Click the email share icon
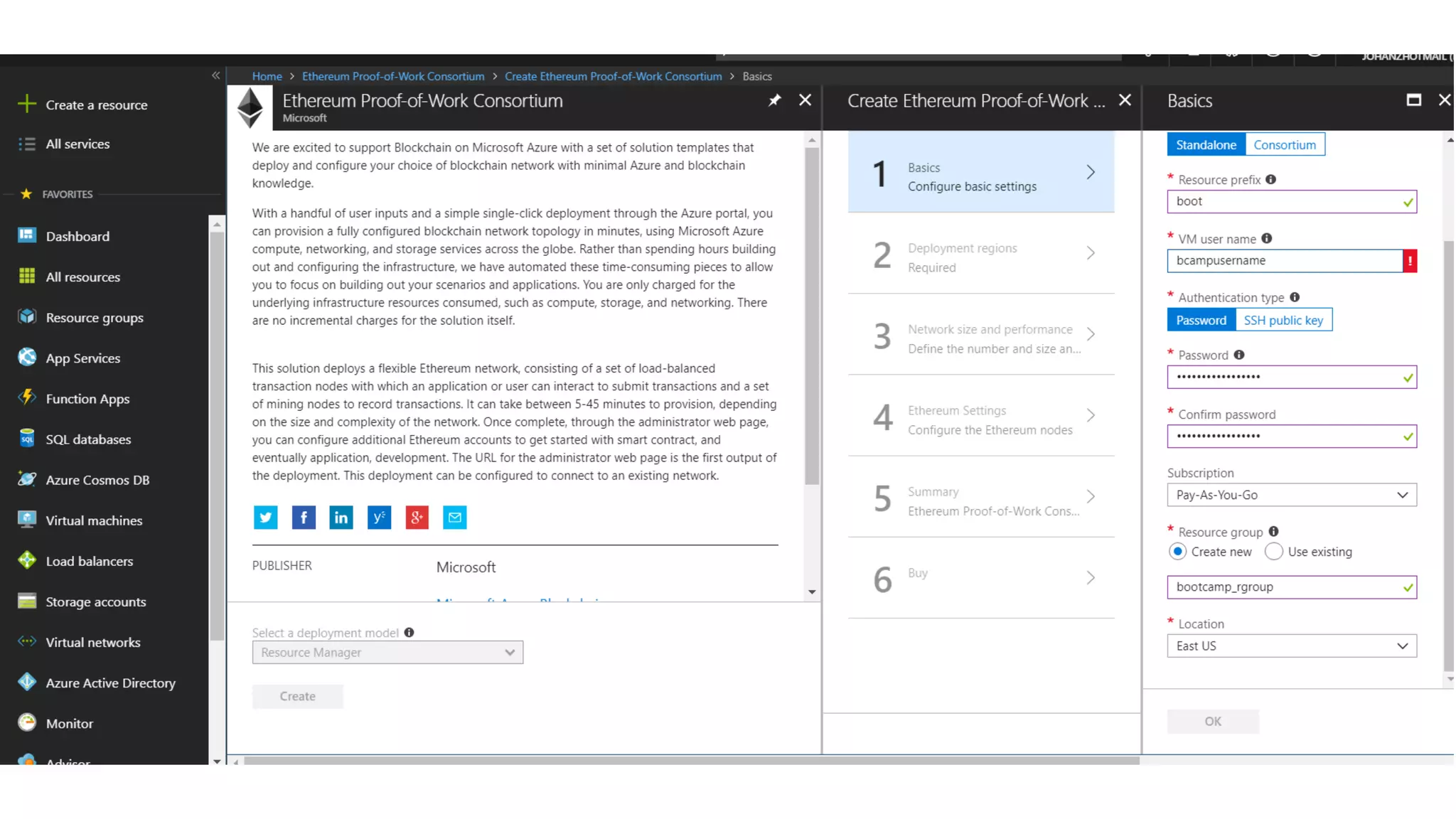 (x=455, y=518)
